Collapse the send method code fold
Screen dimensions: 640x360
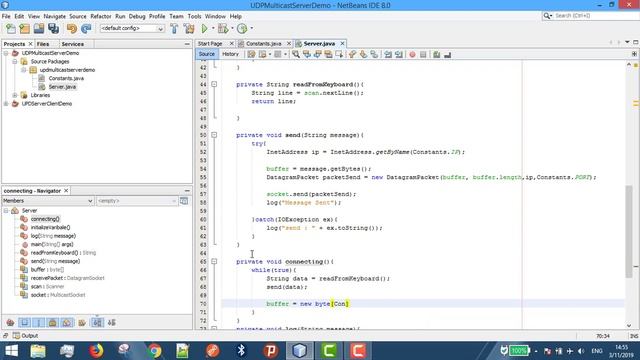click(214, 135)
